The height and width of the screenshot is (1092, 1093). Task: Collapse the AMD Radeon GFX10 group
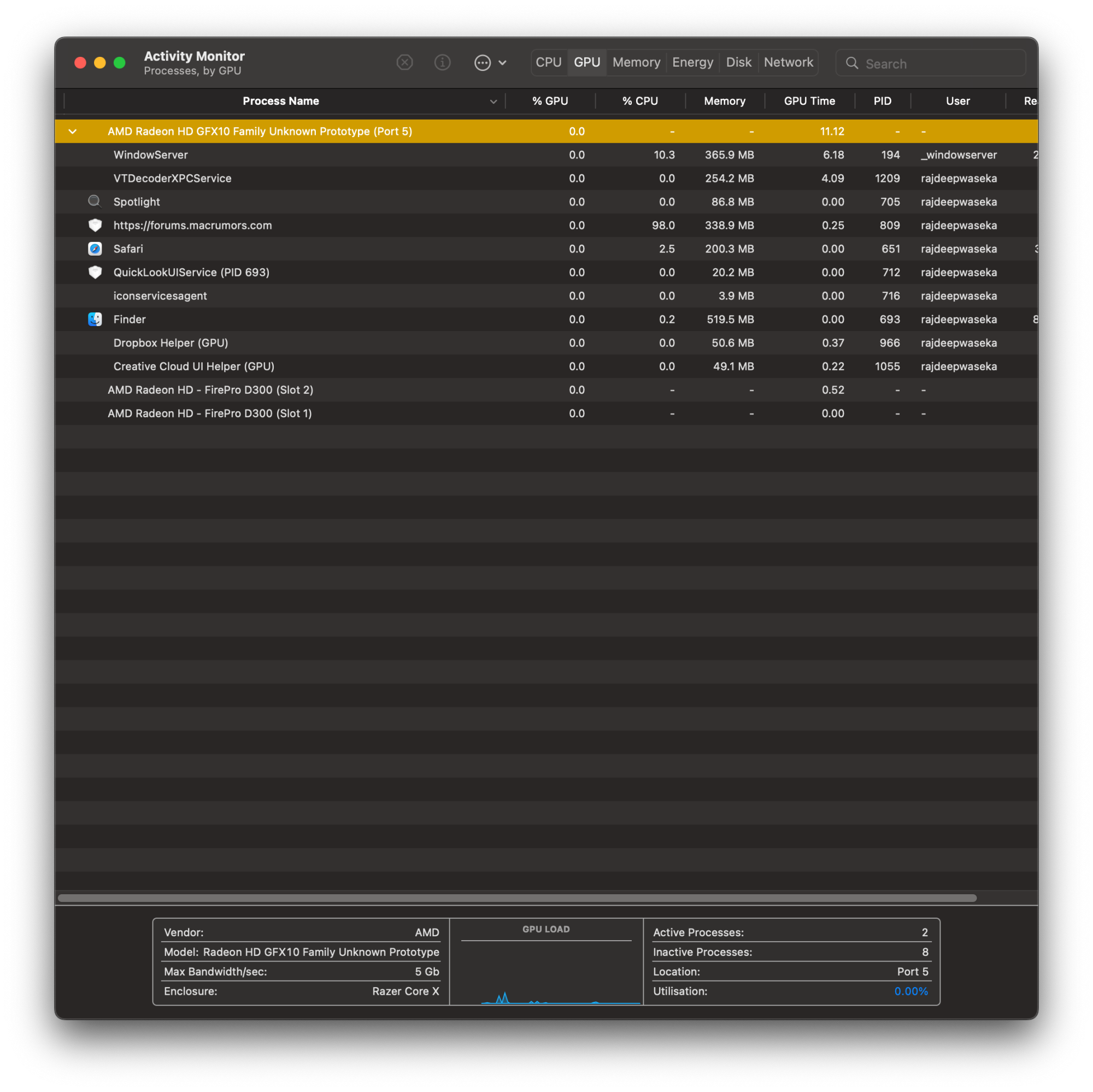(73, 131)
